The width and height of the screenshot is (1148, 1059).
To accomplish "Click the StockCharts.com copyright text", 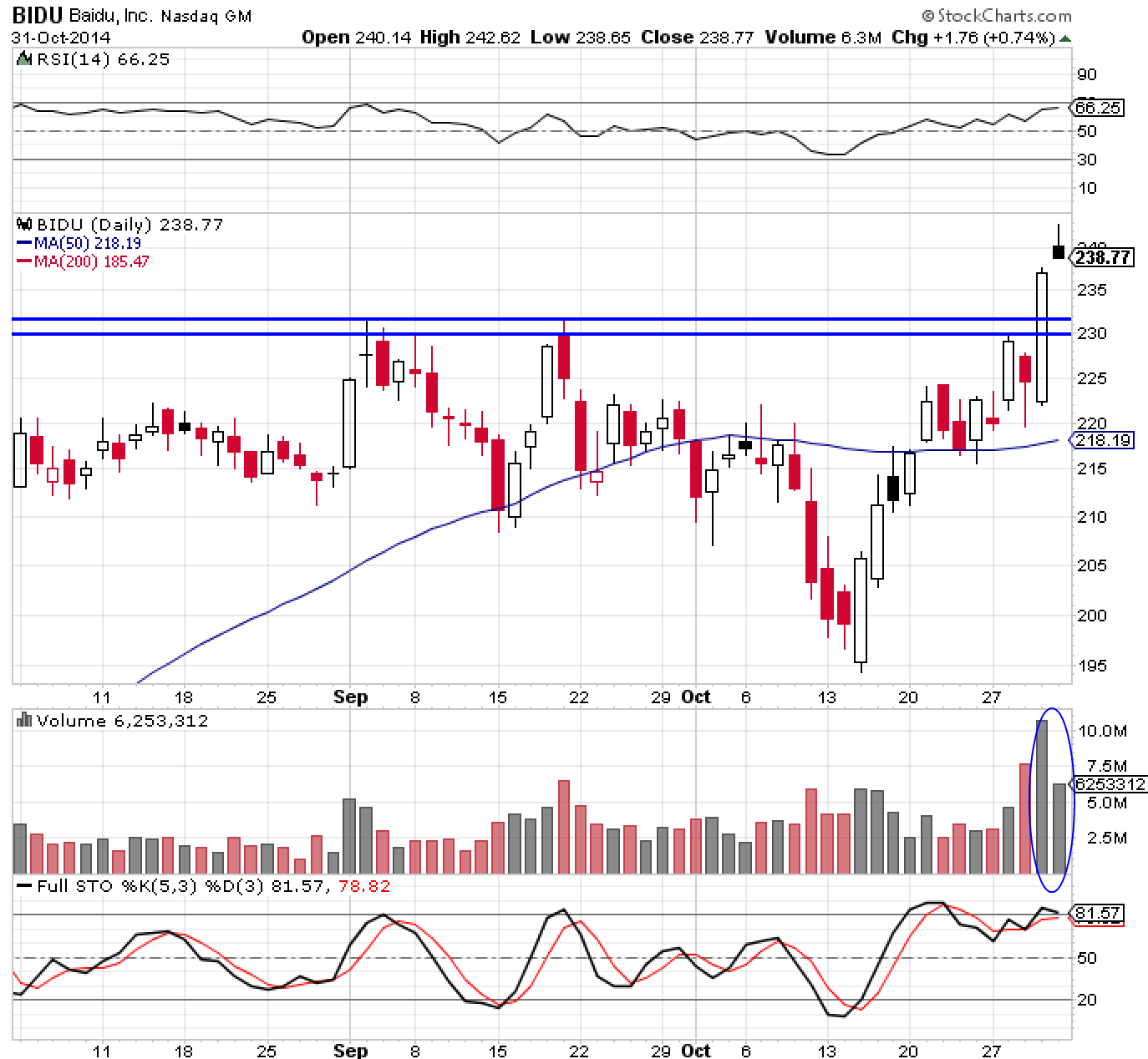I will coord(997,16).
